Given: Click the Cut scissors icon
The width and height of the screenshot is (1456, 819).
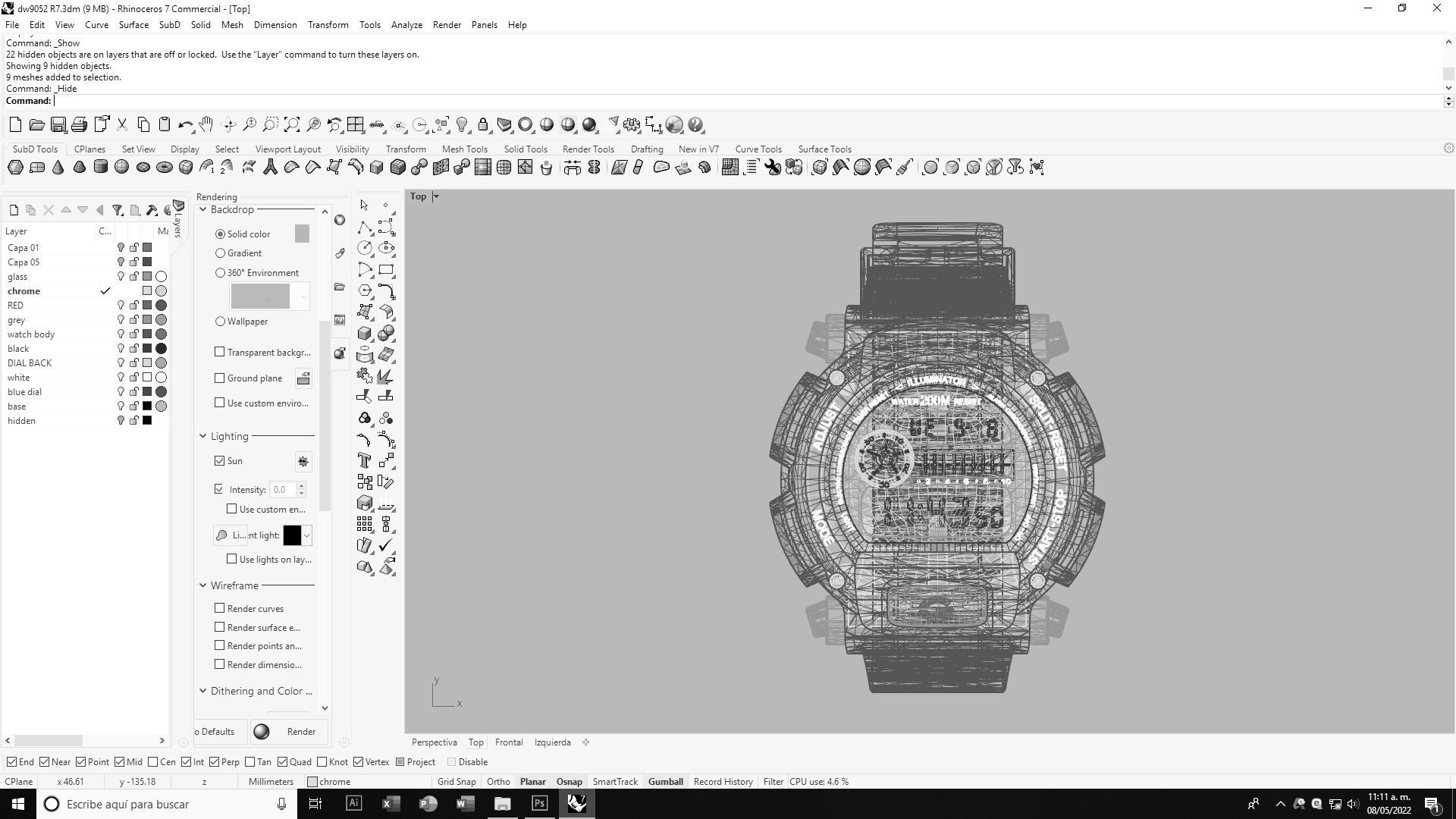Looking at the screenshot, I should pyautogui.click(x=121, y=125).
